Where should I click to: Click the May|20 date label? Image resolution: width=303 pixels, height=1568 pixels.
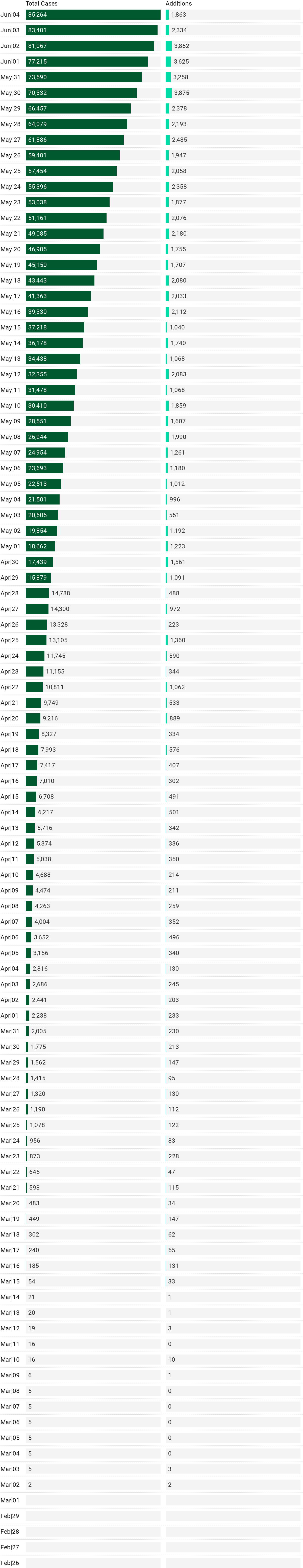pos(10,249)
